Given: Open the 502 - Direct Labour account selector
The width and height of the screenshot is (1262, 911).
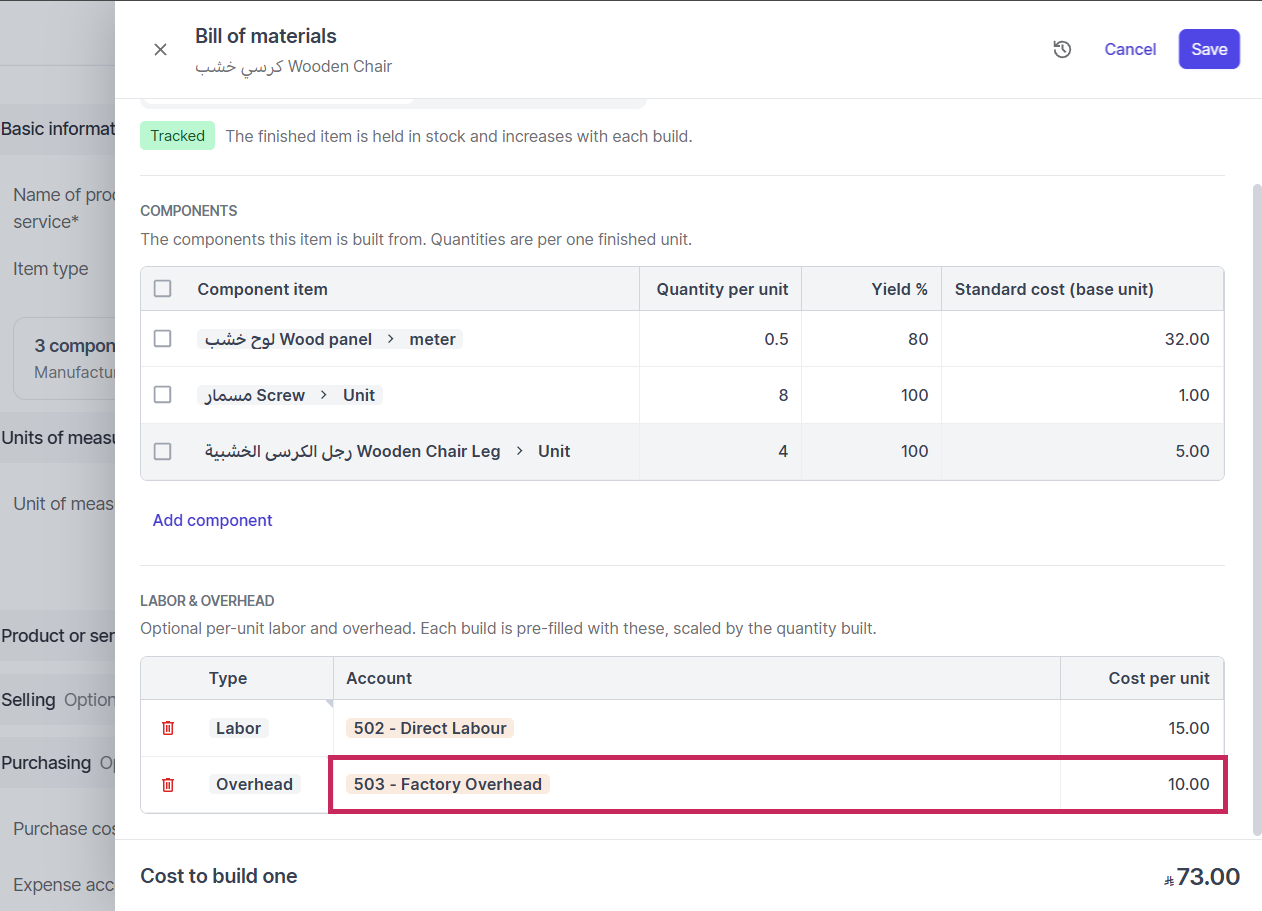Looking at the screenshot, I should [x=430, y=728].
